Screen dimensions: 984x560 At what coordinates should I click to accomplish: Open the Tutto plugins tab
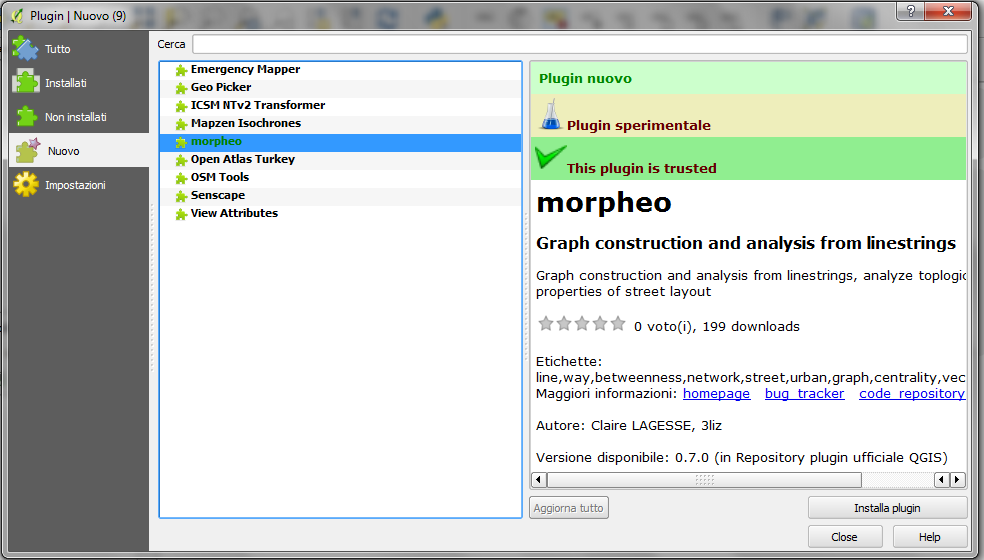78,48
